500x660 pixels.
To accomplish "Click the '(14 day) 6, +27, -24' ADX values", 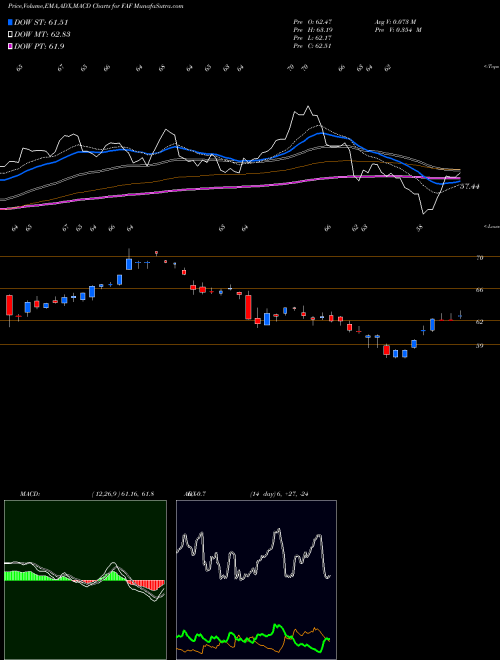I will tap(278, 494).
